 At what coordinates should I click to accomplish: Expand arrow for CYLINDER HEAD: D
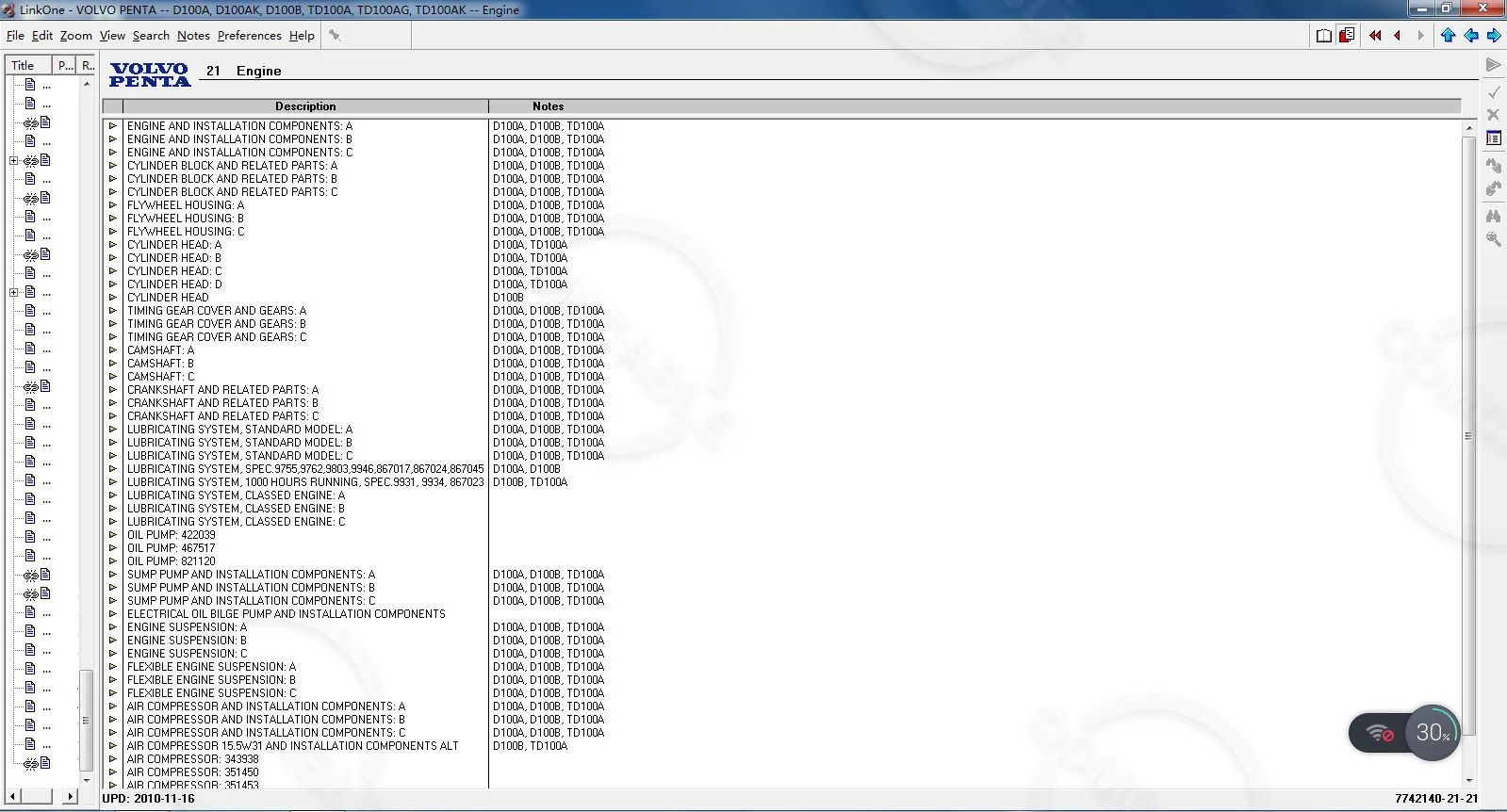tap(113, 284)
